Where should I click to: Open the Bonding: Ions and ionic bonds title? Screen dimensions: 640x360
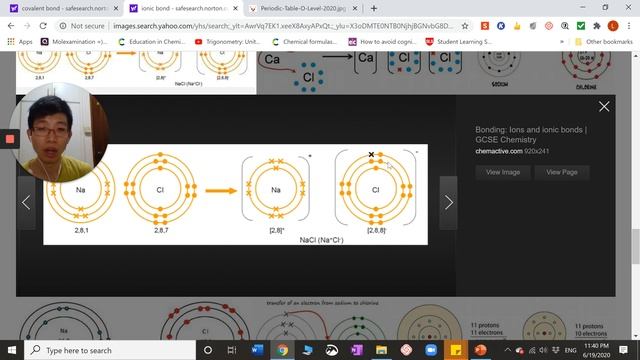point(531,135)
